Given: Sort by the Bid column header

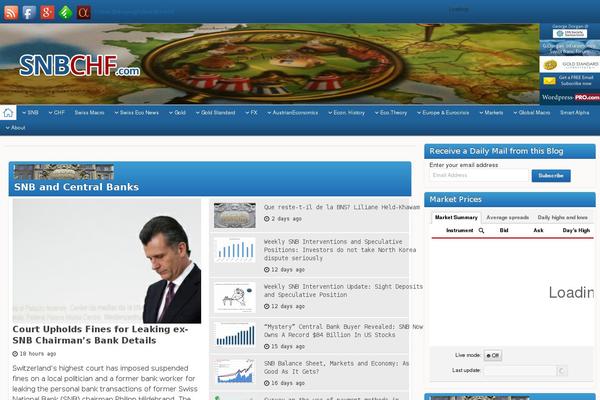Looking at the screenshot, I should (x=504, y=230).
